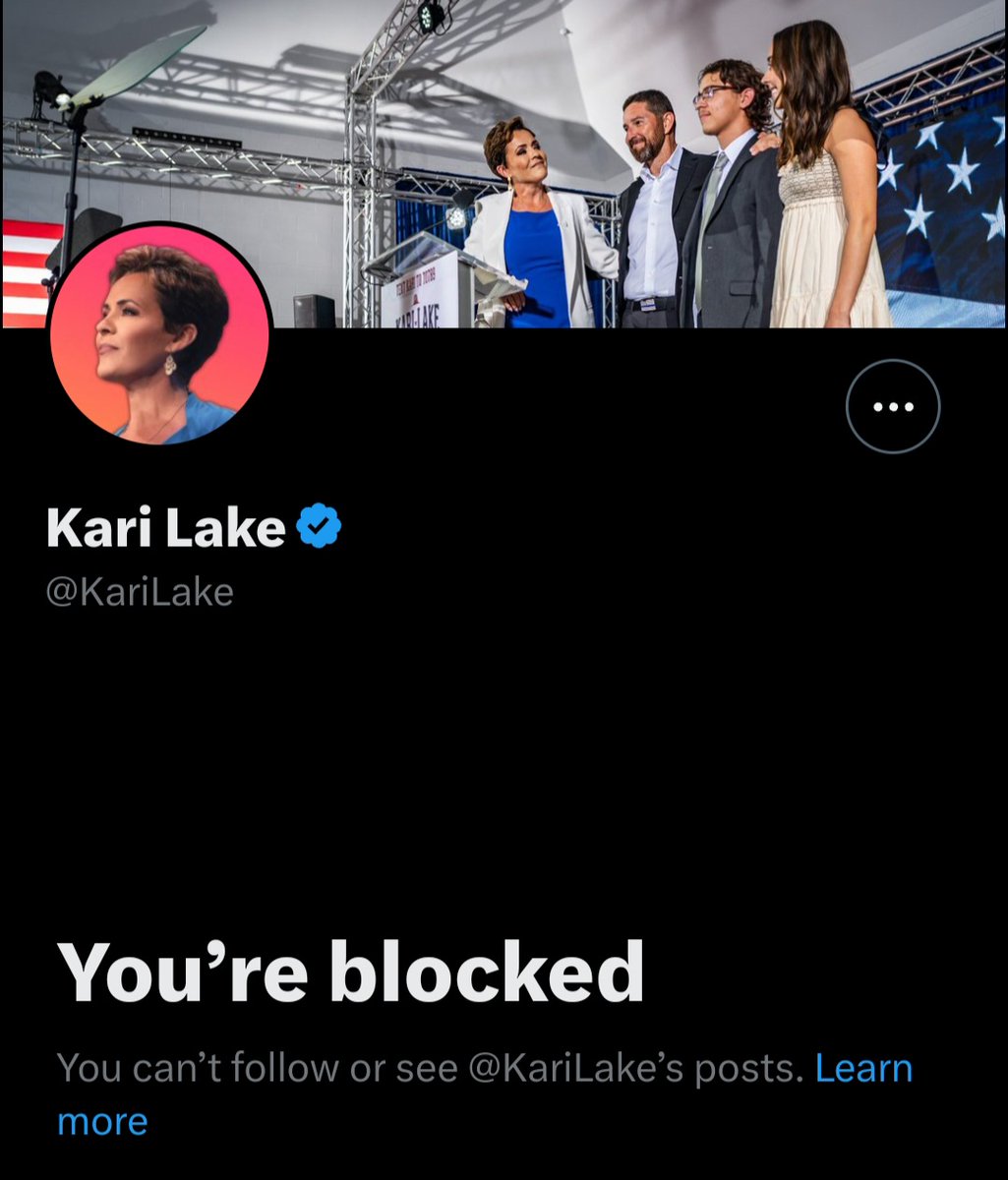Tap the "You're blocked" heading

click(351, 972)
